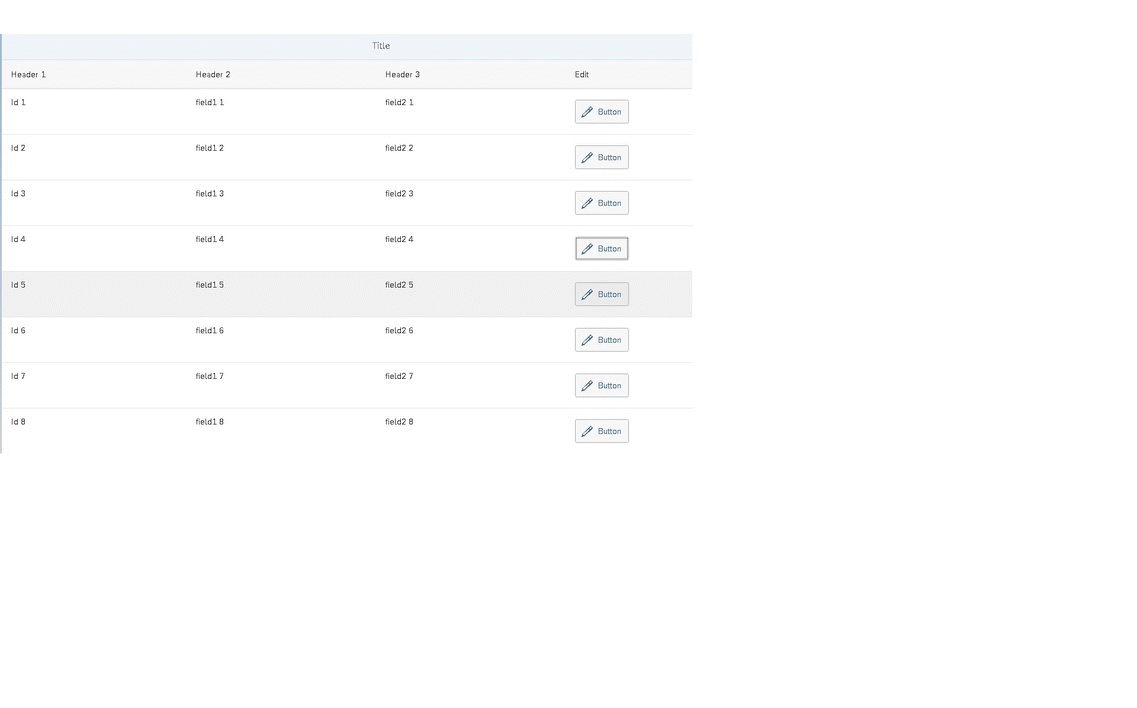
Task: Click the pencil edit icon for Id 3
Action: coord(588,202)
